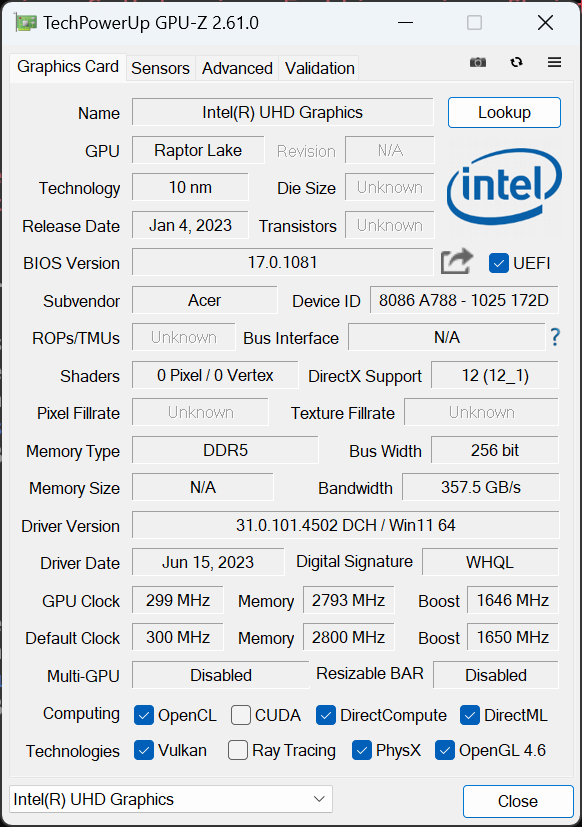Click the Driver Version field
Image resolution: width=582 pixels, height=827 pixels.
[x=345, y=525]
